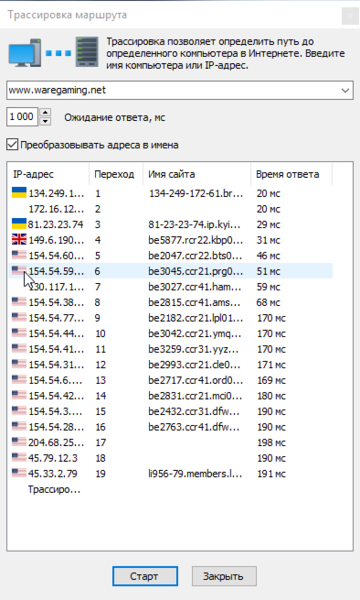Image resolution: width=360 pixels, height=600 pixels.
Task: Increase timeout with the stepper up arrow
Action: [45, 112]
